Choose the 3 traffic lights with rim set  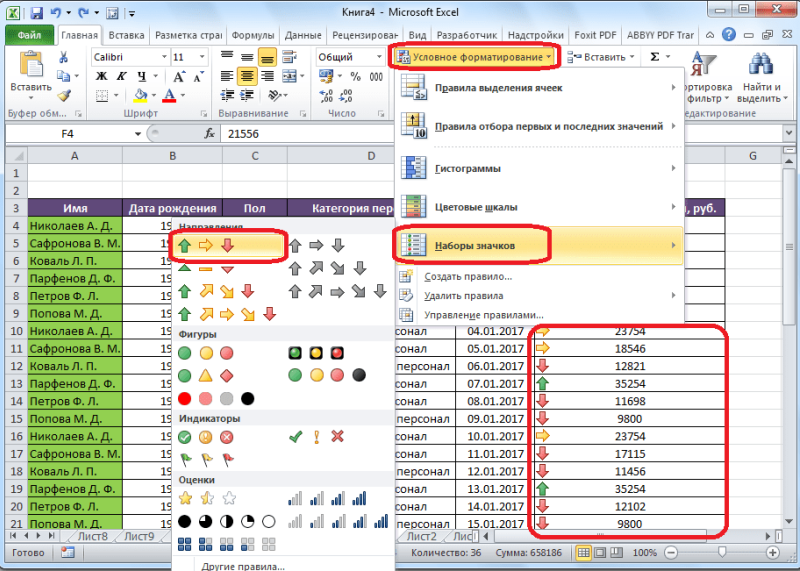point(316,353)
